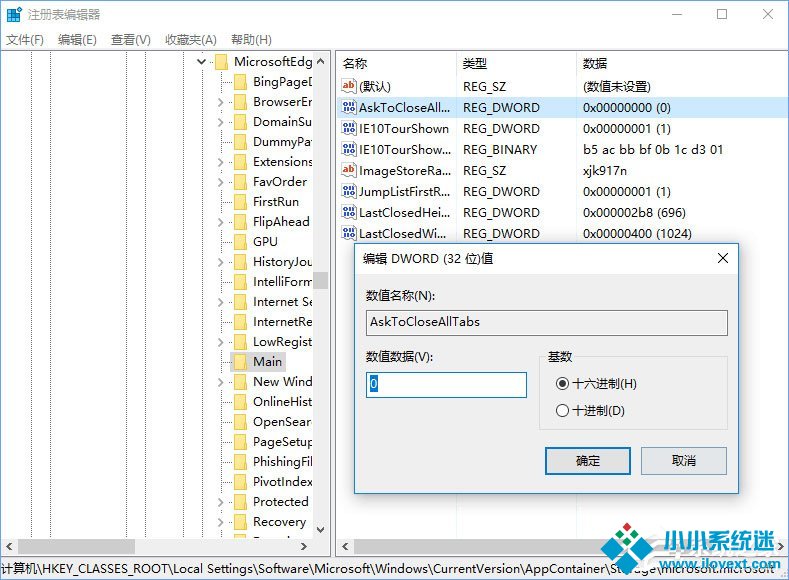Click the IntelliForm folder icon

pyautogui.click(x=241, y=282)
